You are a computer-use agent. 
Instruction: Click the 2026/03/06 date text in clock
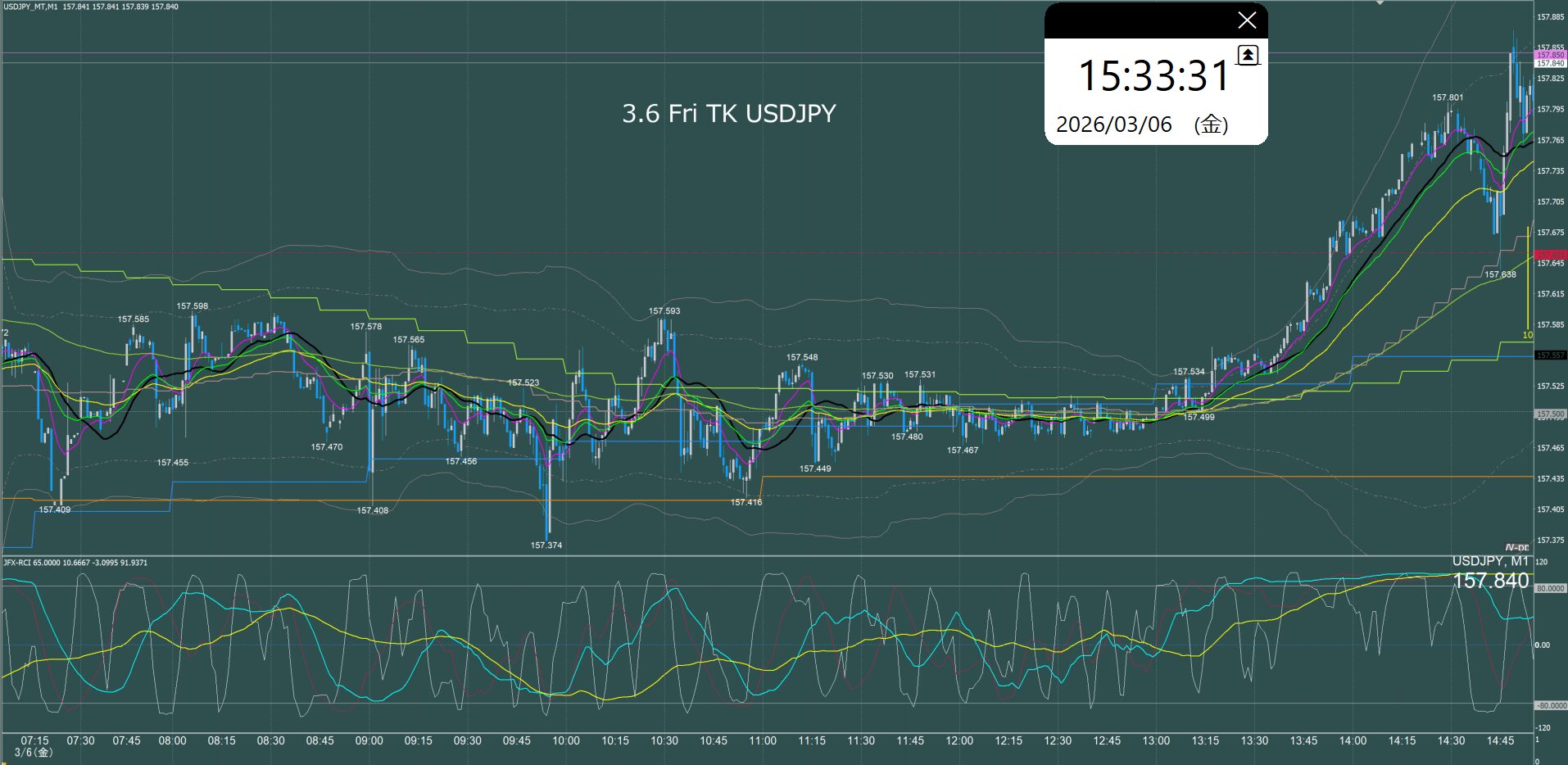(1113, 124)
